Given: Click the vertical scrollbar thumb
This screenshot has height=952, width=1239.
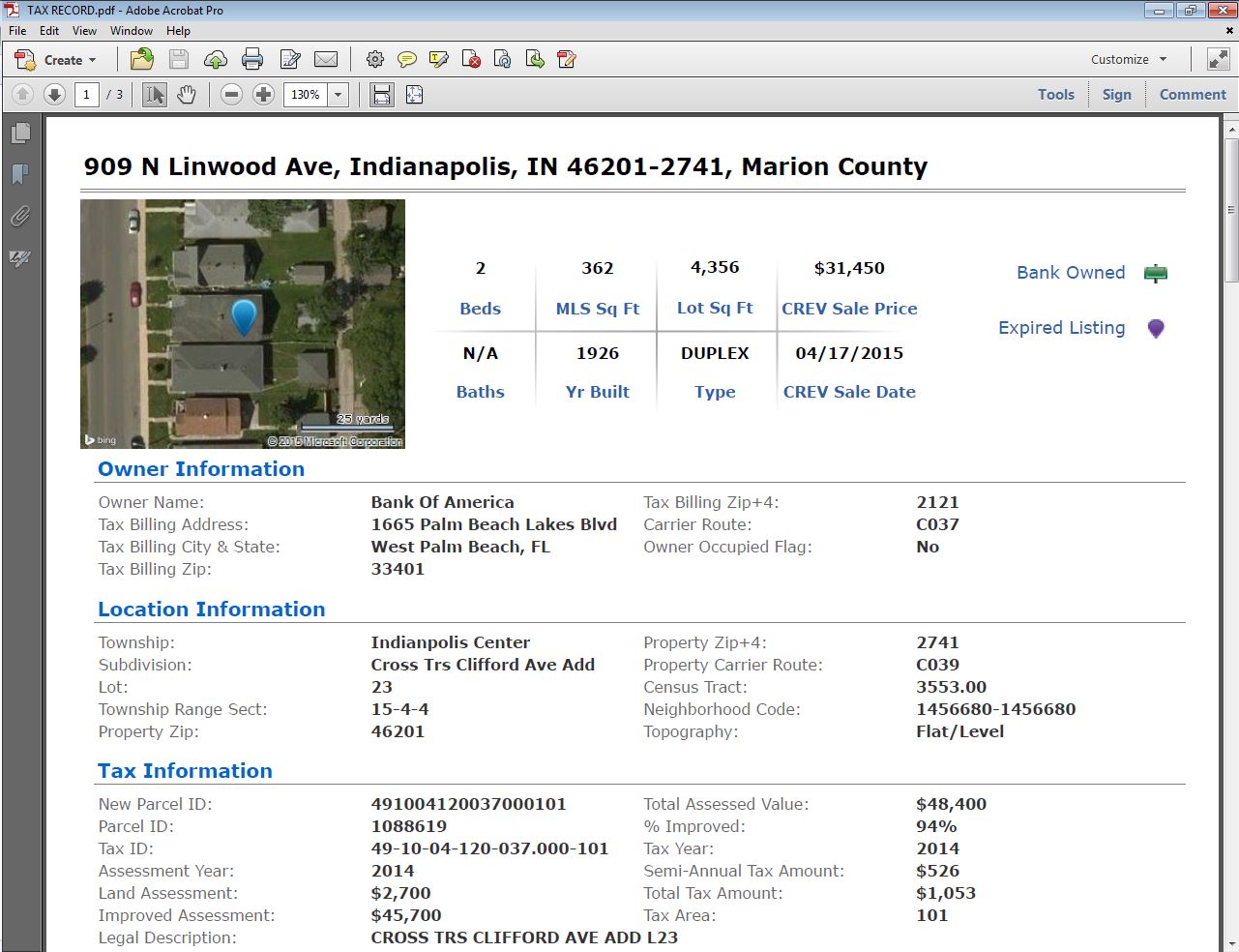Looking at the screenshot, I should (x=1231, y=208).
